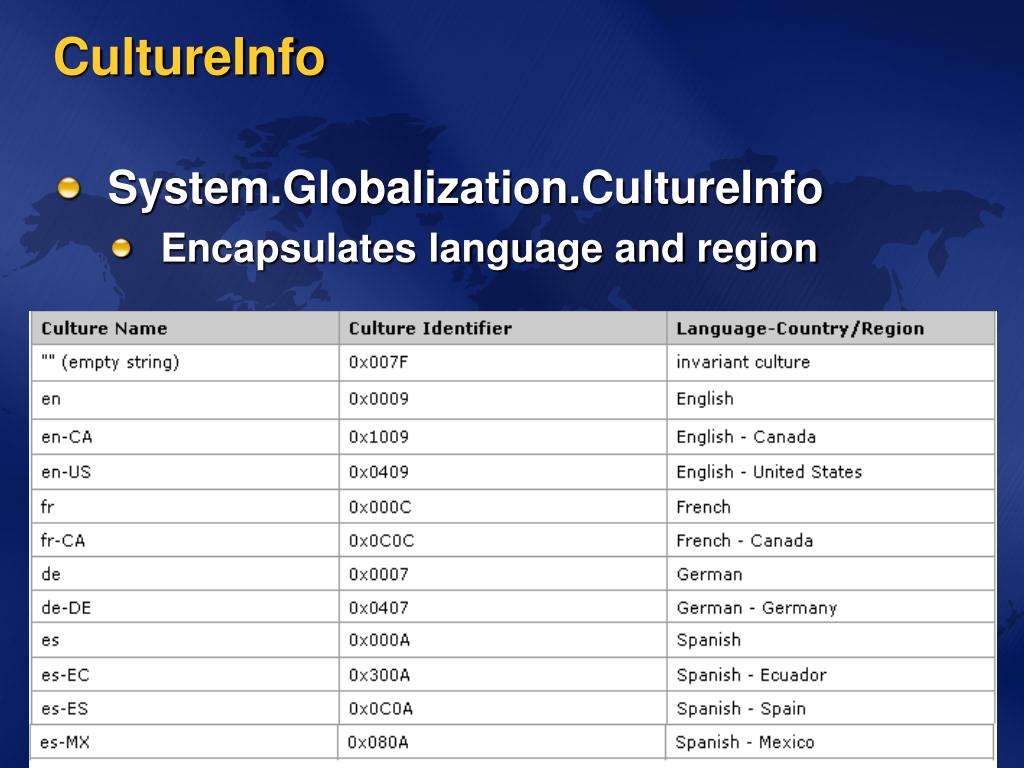
Task: Select the System.Globalization.CultureInfo heading
Action: pos(464,189)
